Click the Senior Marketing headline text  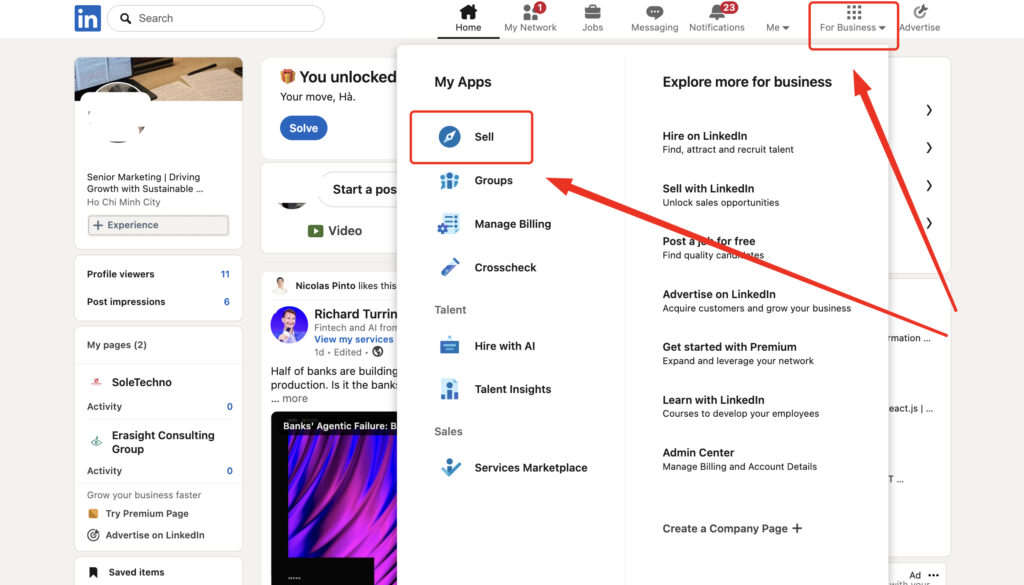145,183
